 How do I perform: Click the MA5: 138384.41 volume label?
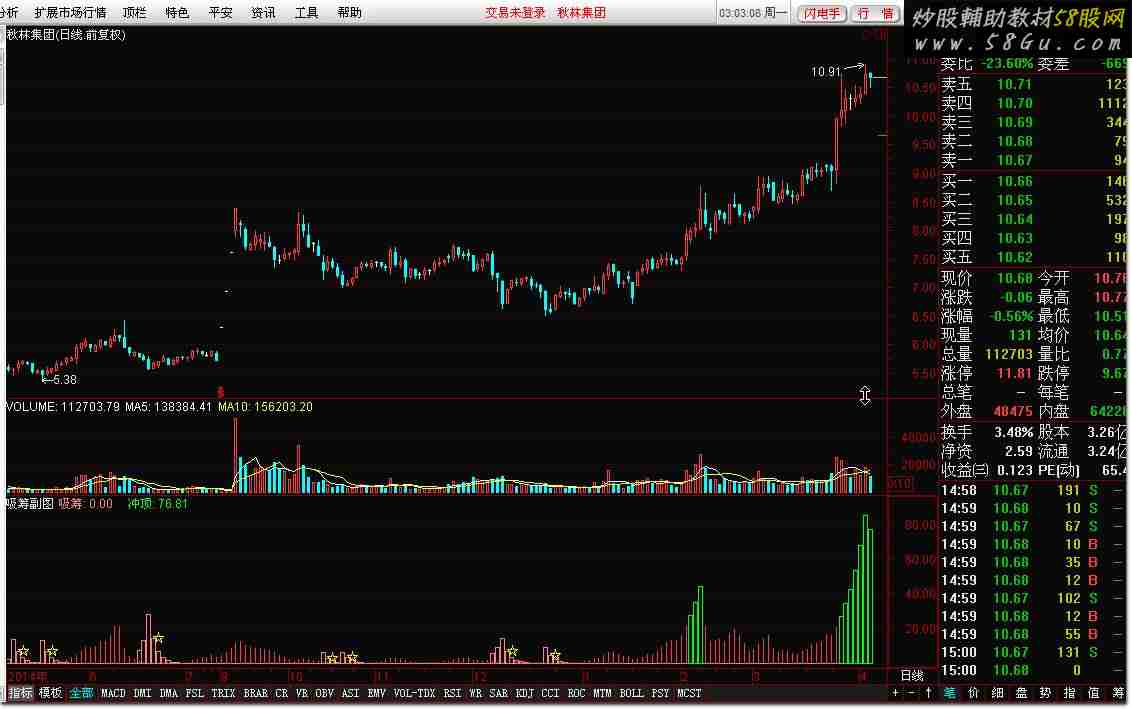tap(168, 406)
